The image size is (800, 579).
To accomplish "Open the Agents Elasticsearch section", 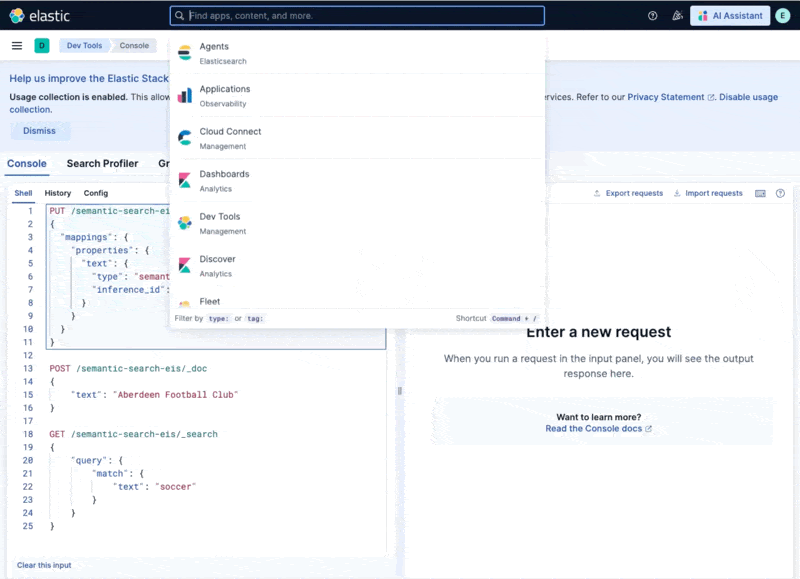I will pos(213,52).
